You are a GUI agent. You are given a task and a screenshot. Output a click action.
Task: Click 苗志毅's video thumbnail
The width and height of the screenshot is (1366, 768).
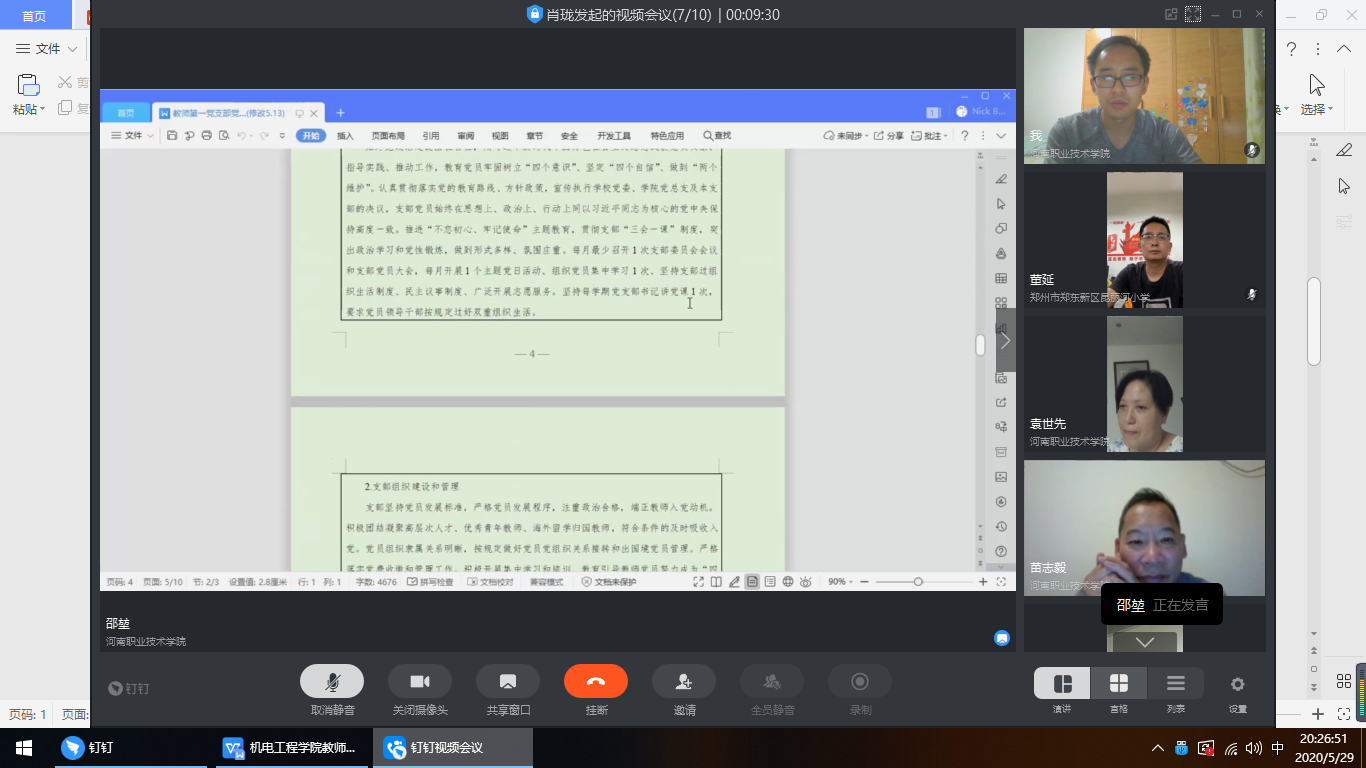(1144, 528)
